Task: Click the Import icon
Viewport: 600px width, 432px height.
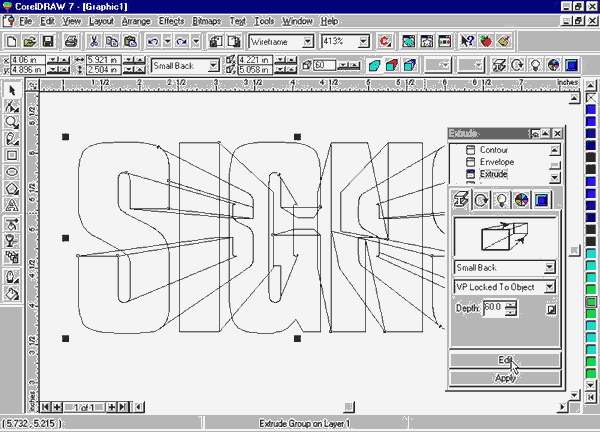Action: 215,41
